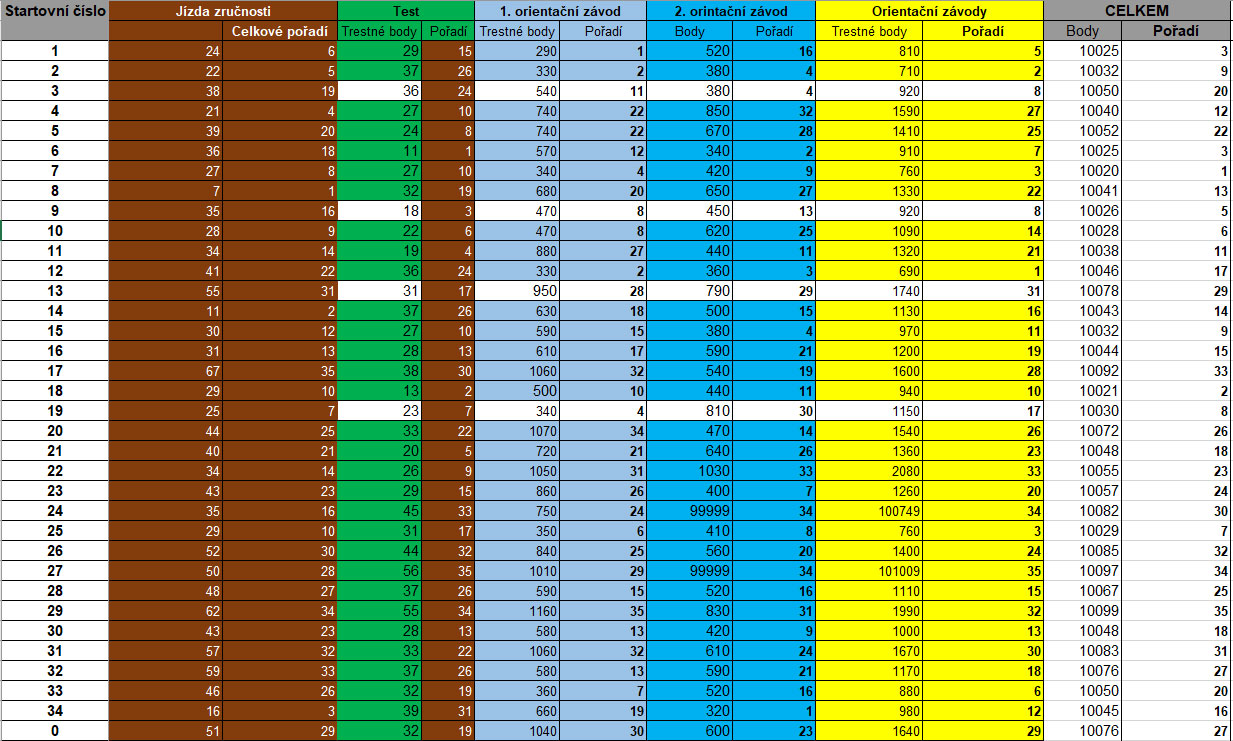Select the 1740 cell in row 13

click(869, 290)
